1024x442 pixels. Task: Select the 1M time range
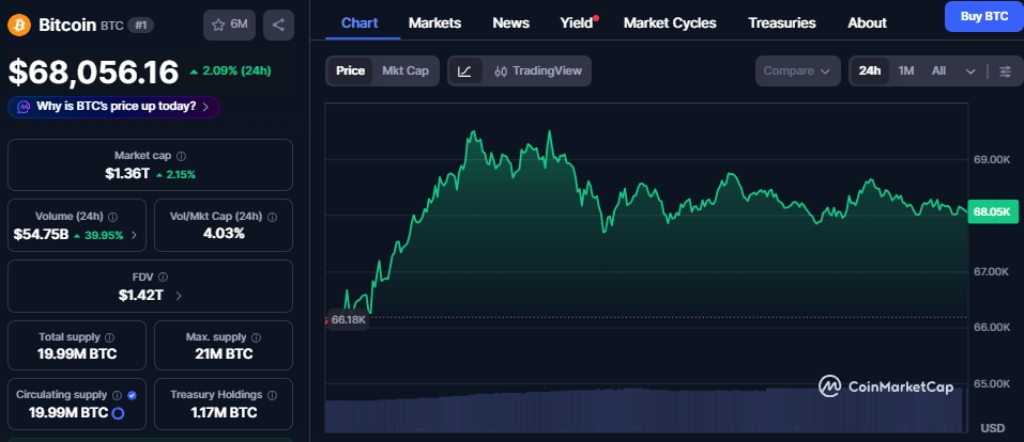point(906,71)
